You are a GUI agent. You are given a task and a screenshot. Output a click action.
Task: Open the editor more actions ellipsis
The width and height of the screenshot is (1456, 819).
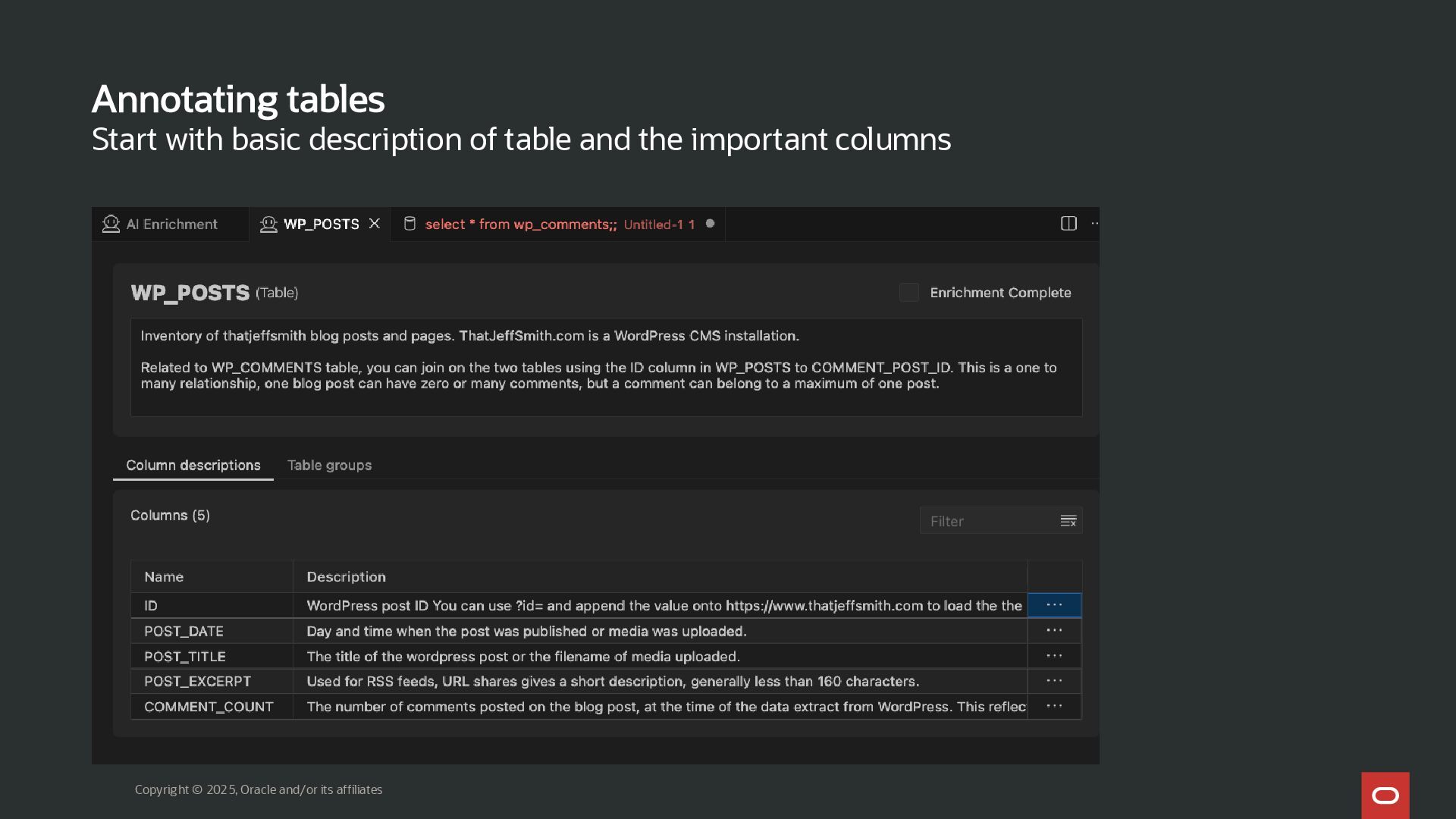pyautogui.click(x=1094, y=224)
